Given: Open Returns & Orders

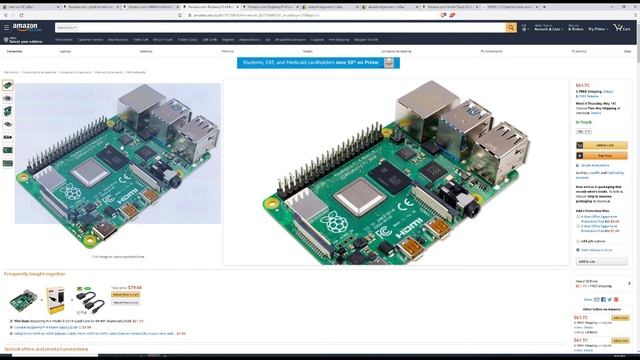Looking at the screenshot, I should point(576,28).
